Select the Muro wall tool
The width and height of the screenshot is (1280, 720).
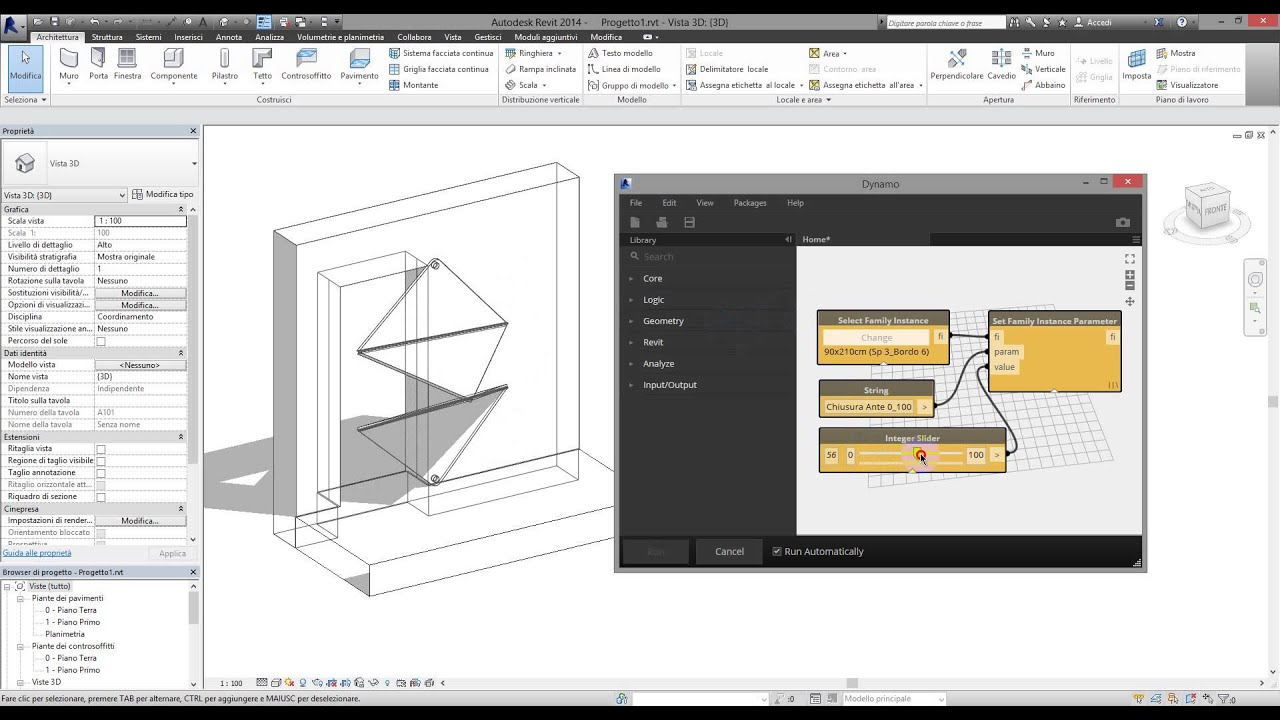69,64
